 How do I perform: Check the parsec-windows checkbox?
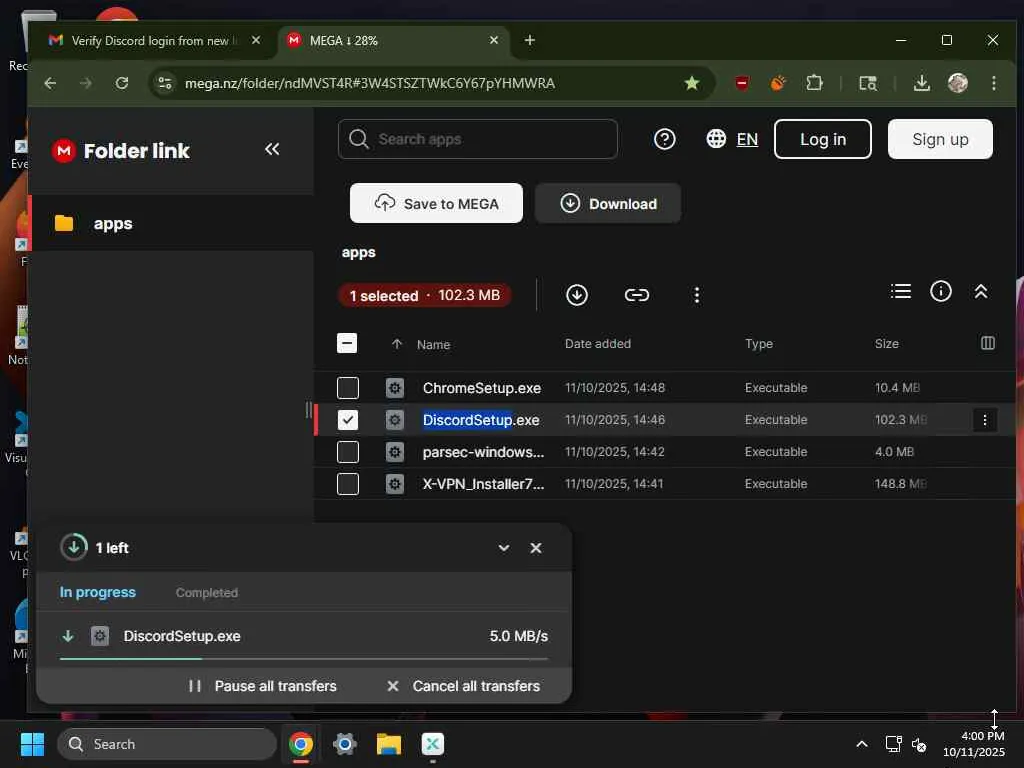[347, 452]
